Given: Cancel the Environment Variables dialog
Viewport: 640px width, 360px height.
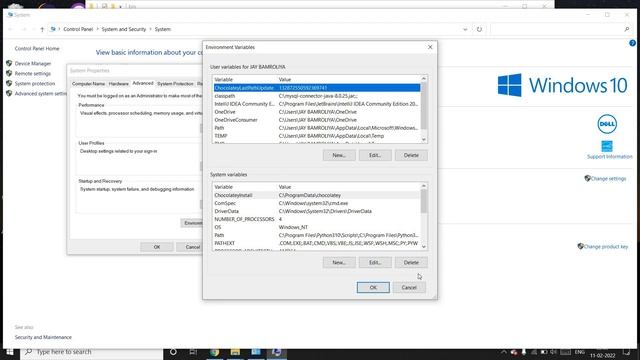Looking at the screenshot, I should pos(409,287).
